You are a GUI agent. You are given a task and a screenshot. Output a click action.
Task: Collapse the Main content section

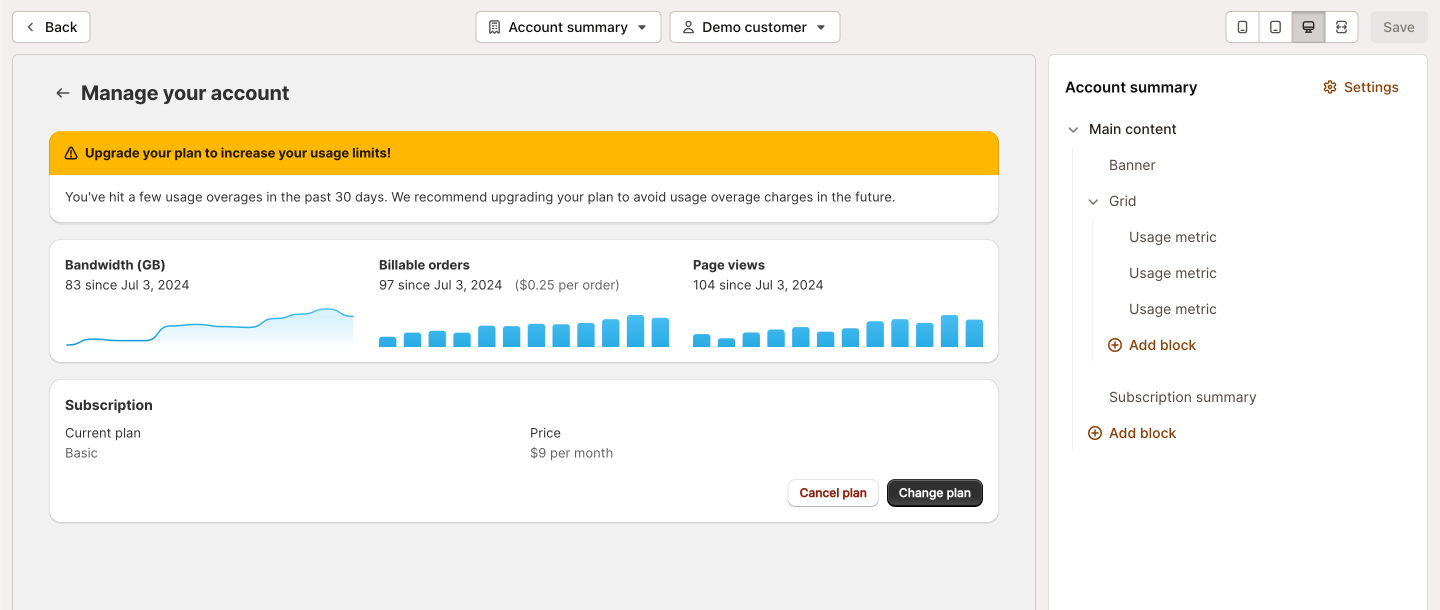(1073, 129)
